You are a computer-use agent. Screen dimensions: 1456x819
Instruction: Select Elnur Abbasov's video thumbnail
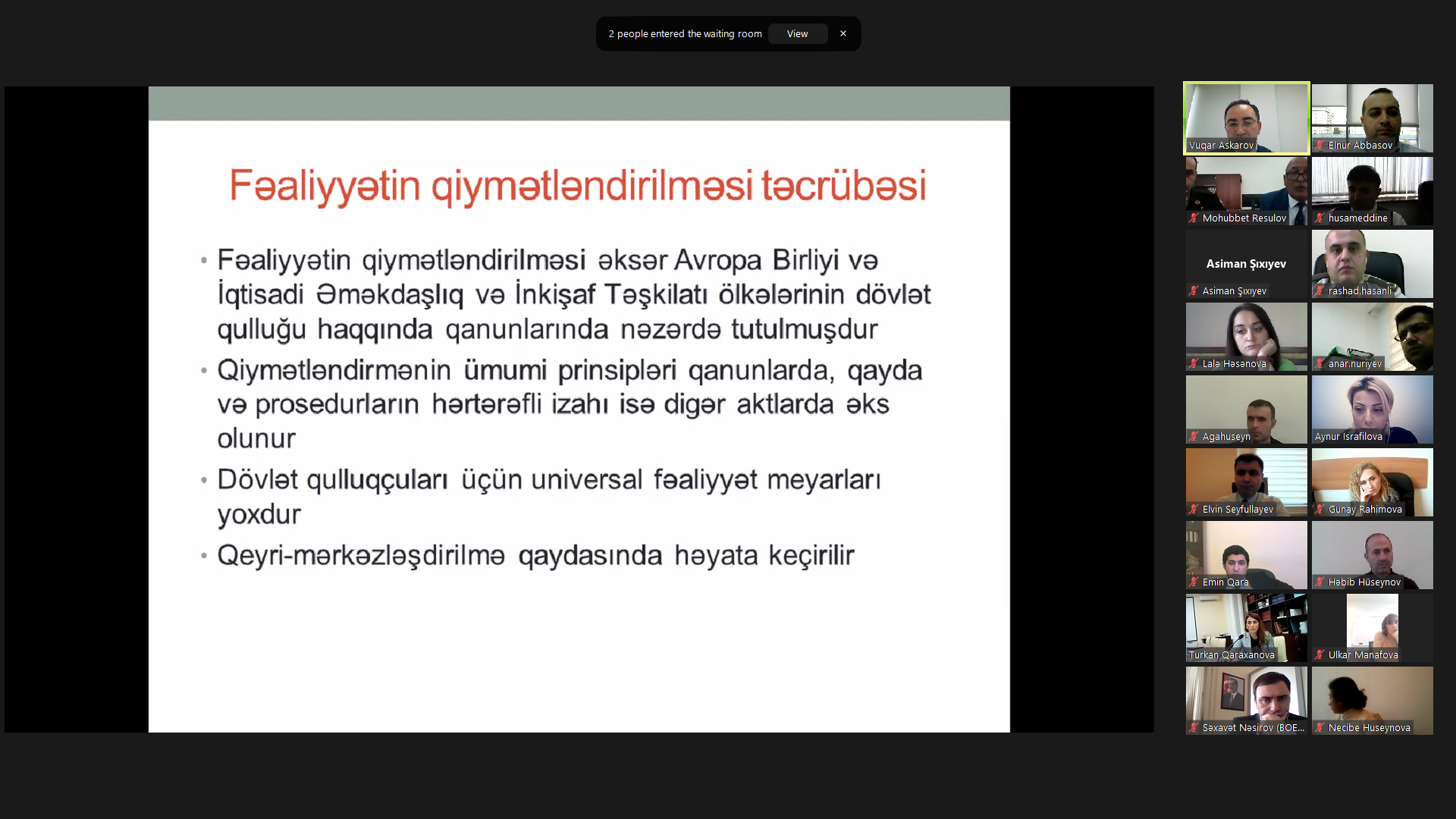1372,118
